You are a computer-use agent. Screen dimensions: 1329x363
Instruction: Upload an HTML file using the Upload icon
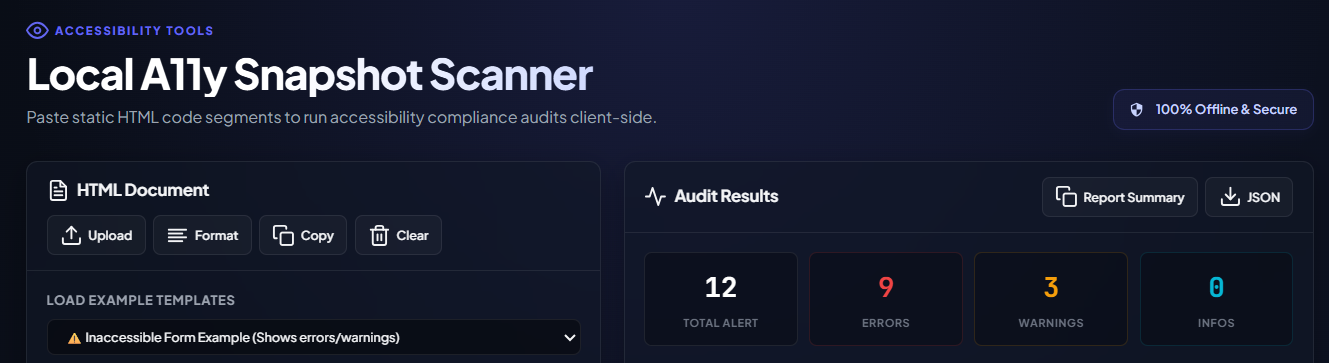pyautogui.click(x=71, y=236)
